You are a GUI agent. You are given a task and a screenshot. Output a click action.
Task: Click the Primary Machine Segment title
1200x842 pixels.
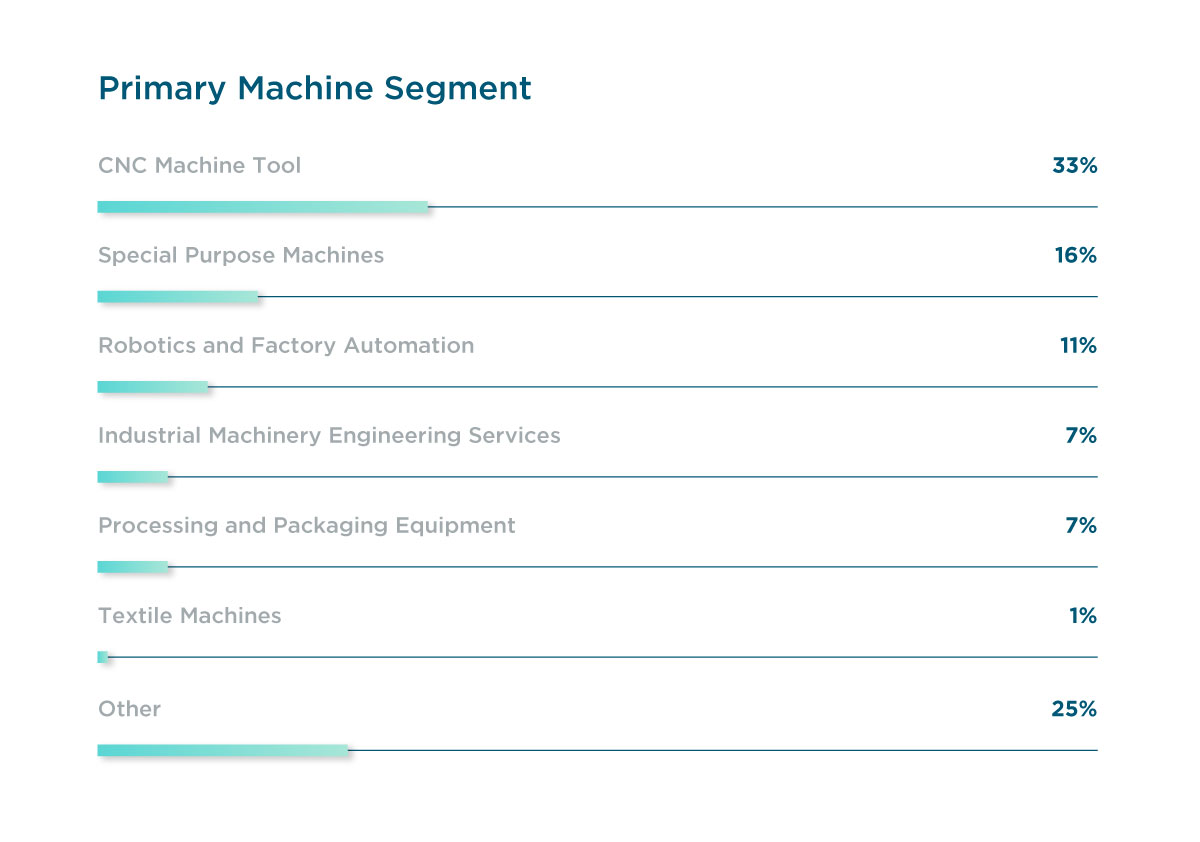pos(315,88)
